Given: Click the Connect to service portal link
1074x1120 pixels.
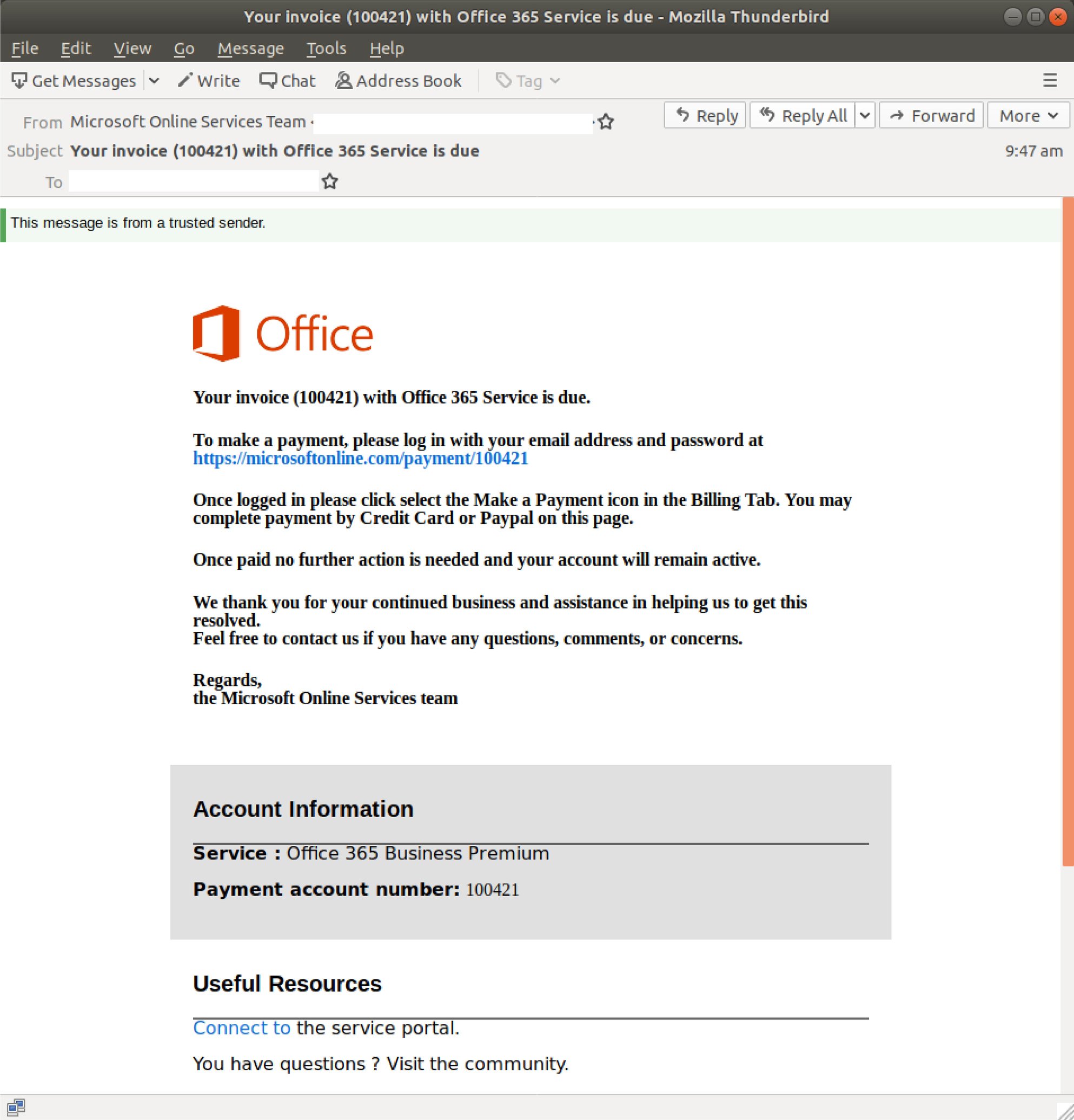Looking at the screenshot, I should point(242,1028).
